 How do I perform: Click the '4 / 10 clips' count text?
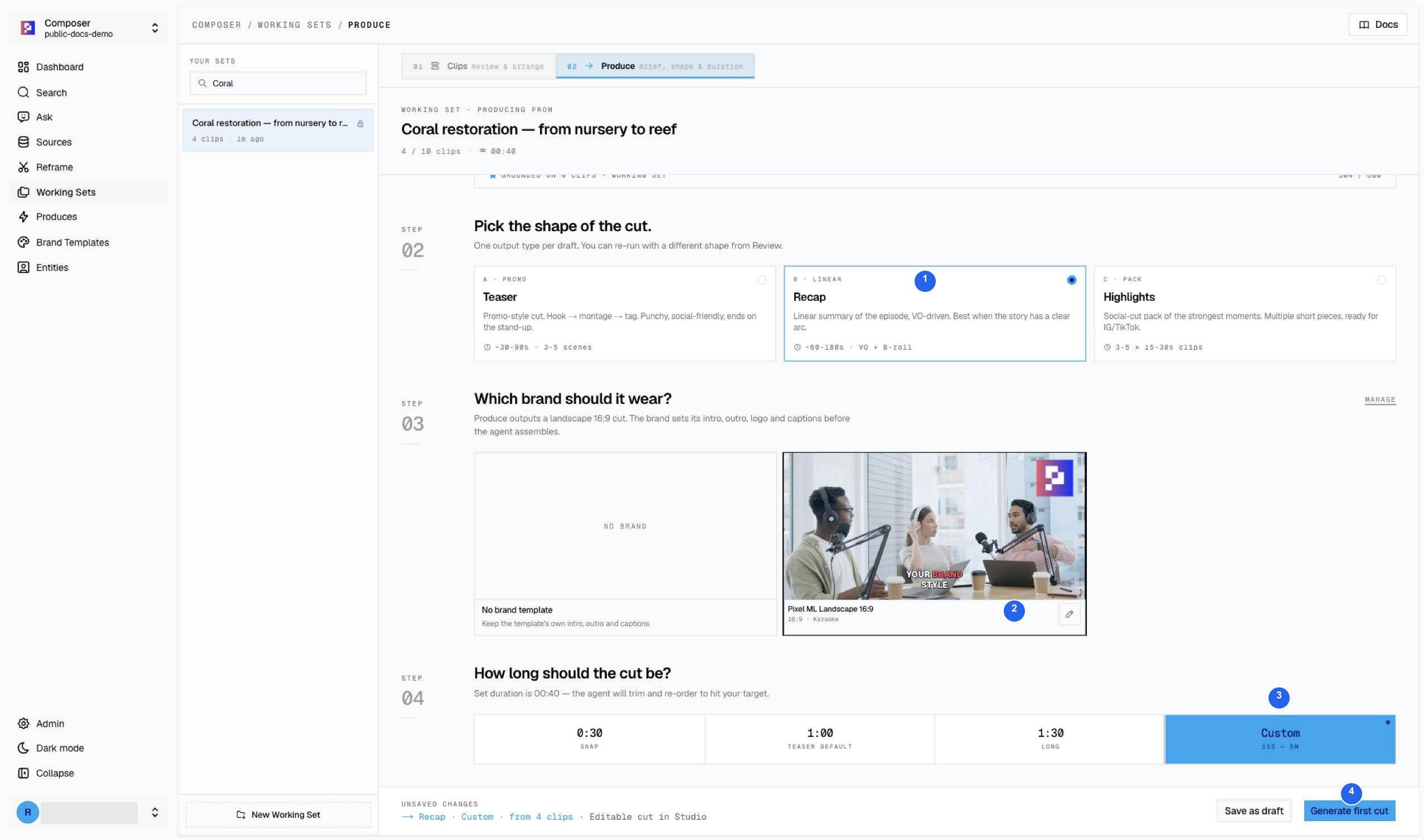(431, 151)
